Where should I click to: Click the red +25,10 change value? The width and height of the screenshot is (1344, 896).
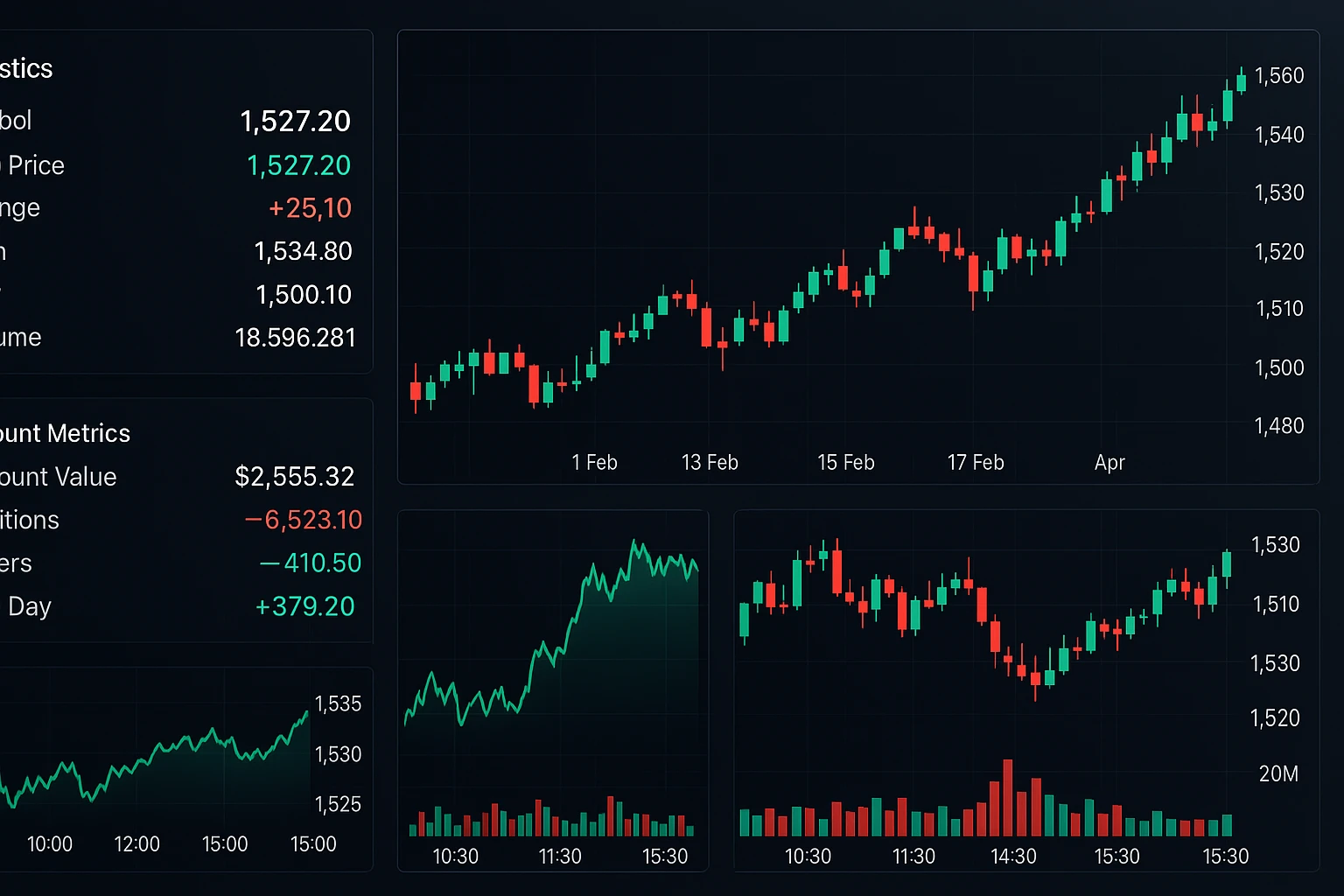coord(310,208)
